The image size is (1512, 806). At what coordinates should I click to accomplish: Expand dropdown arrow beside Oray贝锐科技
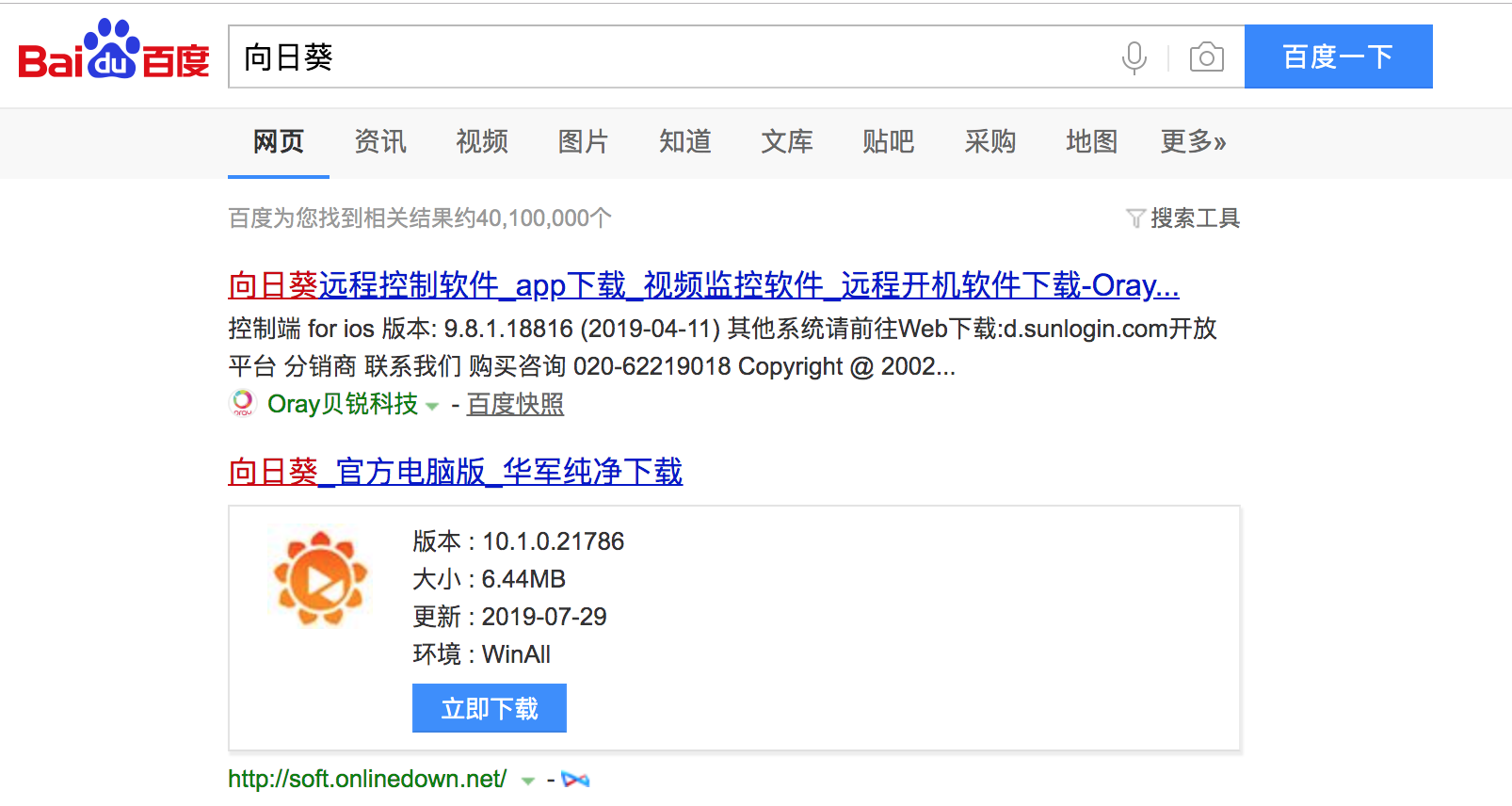point(432,407)
